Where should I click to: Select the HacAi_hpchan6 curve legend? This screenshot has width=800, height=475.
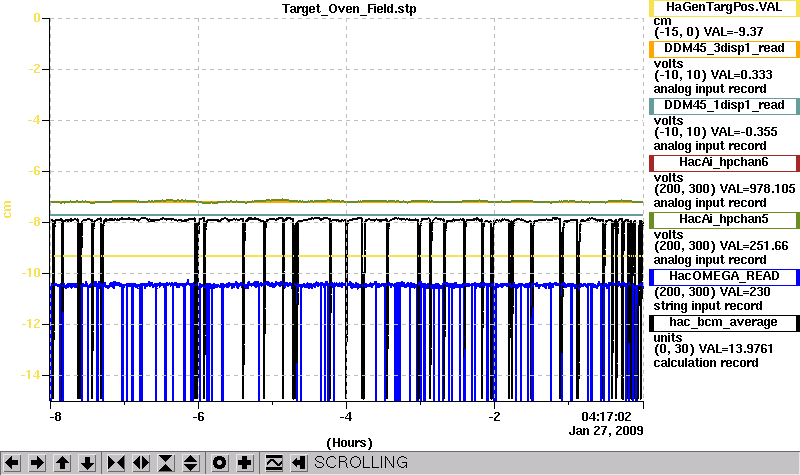(x=724, y=163)
